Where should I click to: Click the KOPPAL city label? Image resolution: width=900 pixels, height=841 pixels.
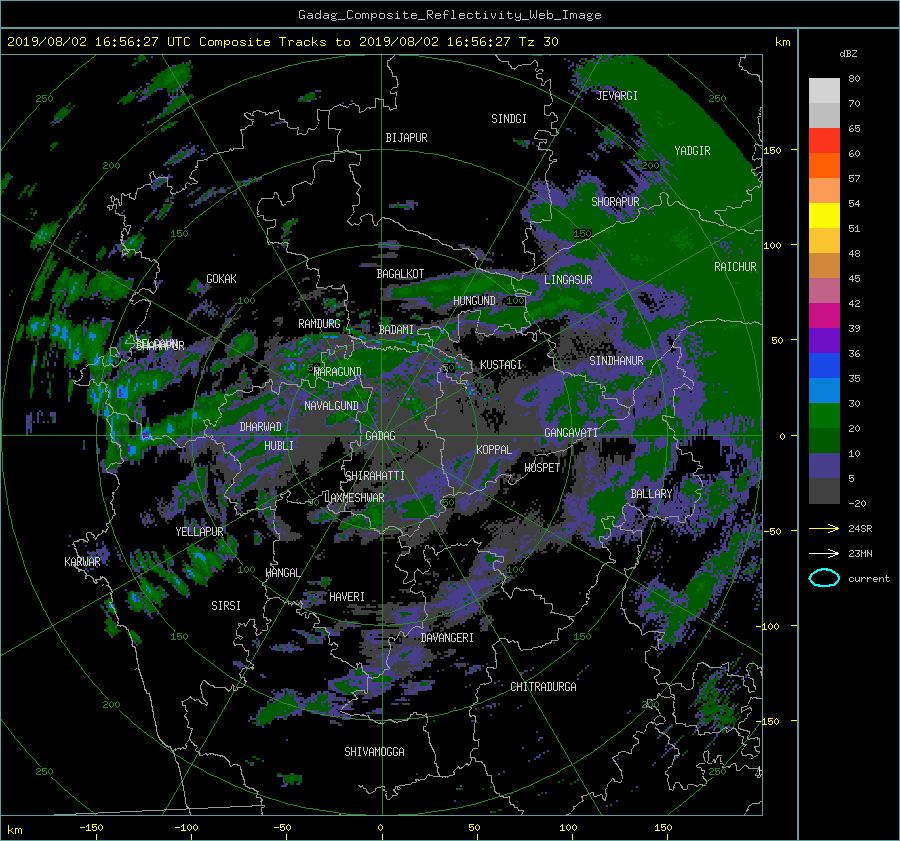[494, 450]
